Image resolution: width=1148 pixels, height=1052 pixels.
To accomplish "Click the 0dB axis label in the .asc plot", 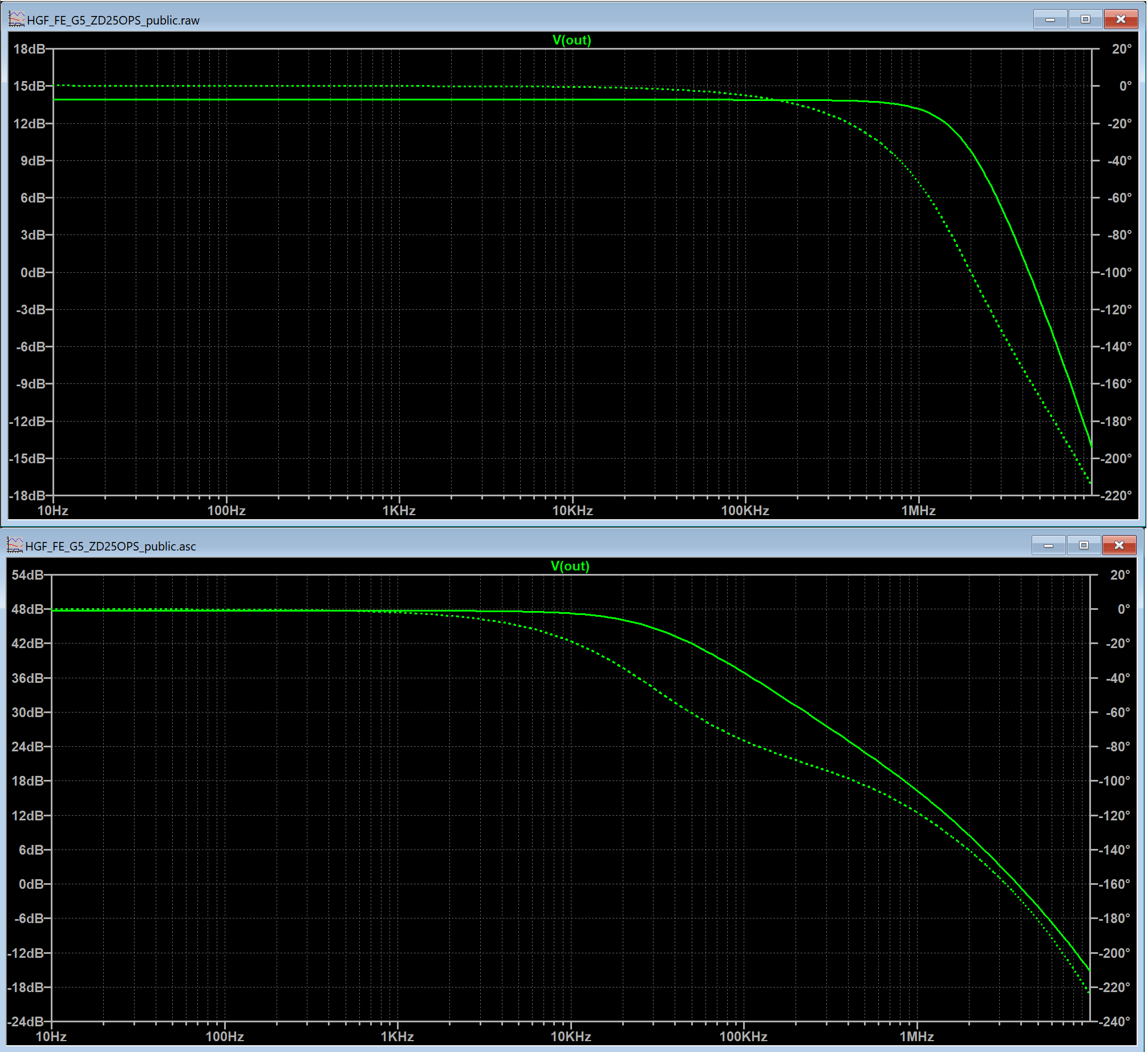I will [31, 884].
